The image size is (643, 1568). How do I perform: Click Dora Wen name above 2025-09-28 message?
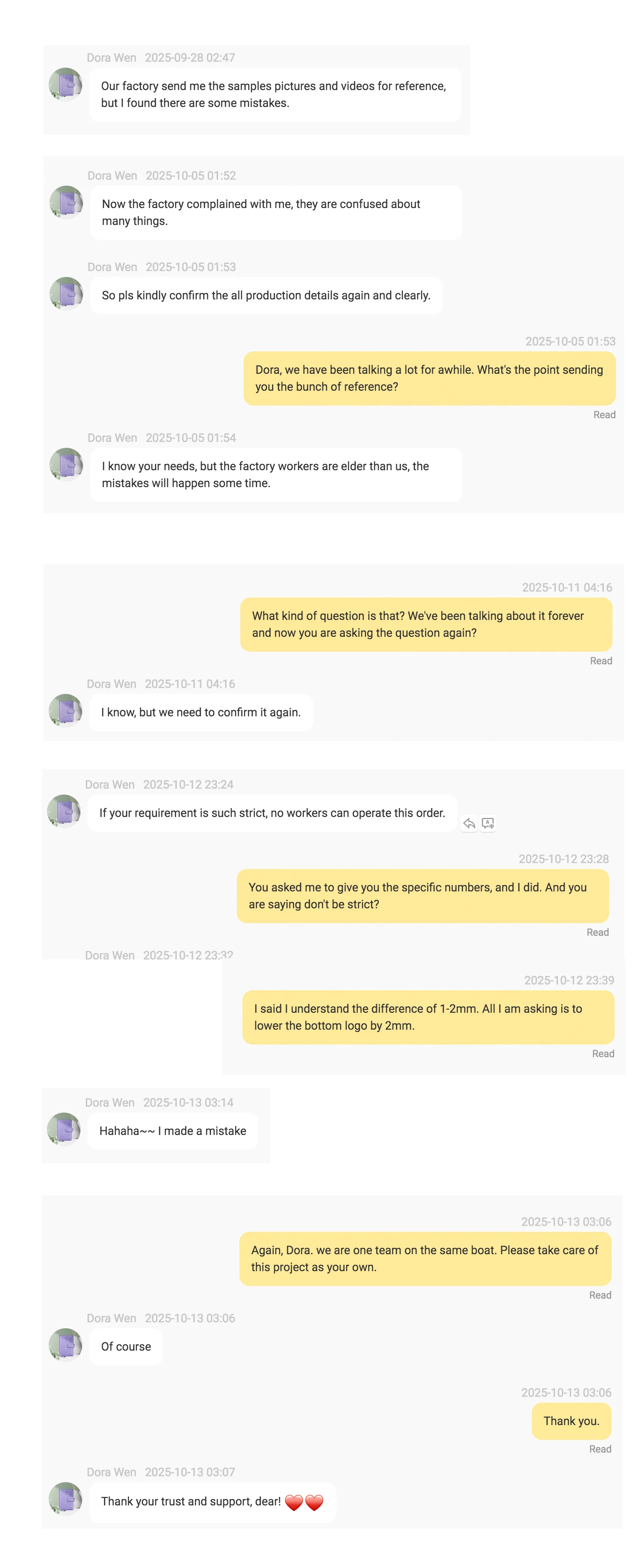click(x=111, y=58)
